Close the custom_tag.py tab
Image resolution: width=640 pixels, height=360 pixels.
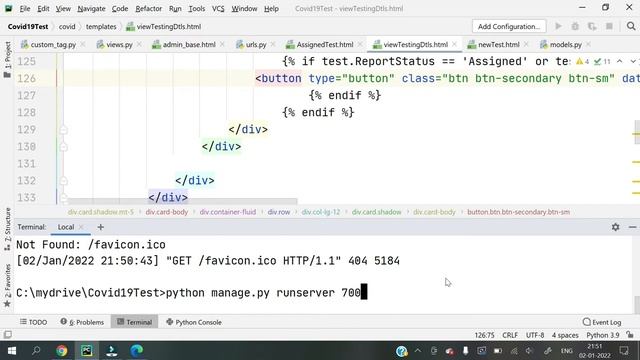83,44
